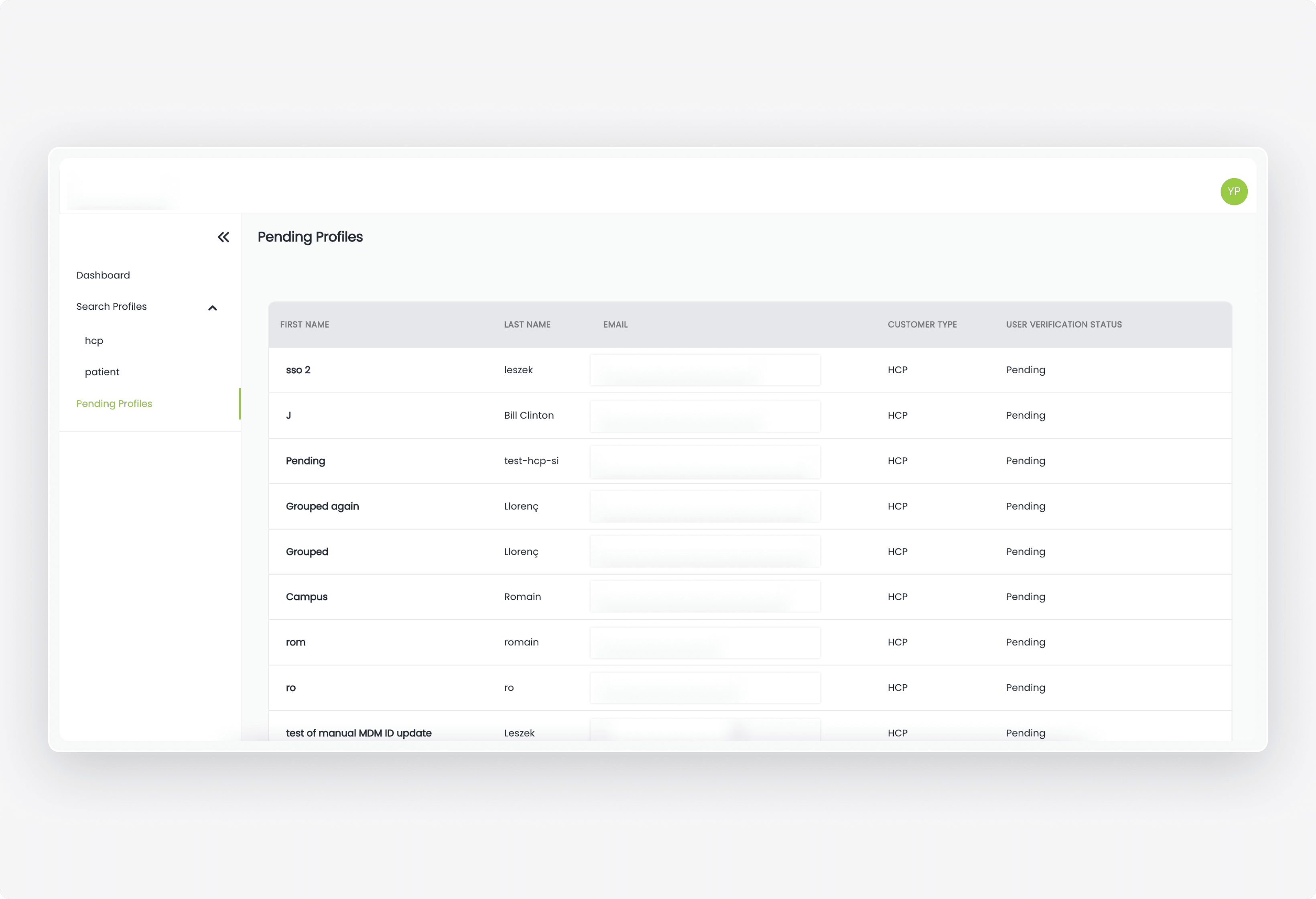The height and width of the screenshot is (899, 1316).
Task: Select the Search Profiles menu item
Action: (112, 307)
